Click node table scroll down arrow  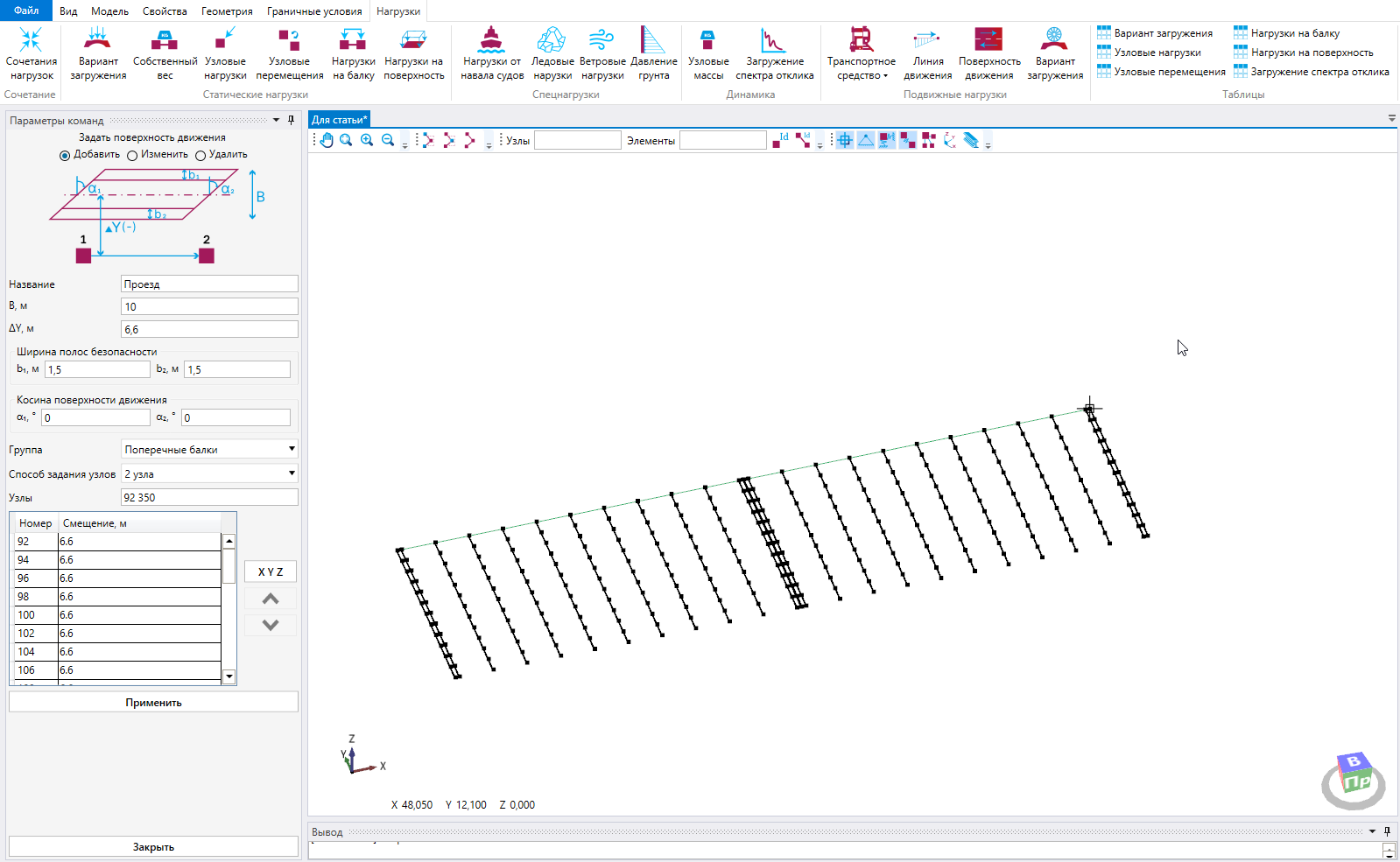(229, 676)
